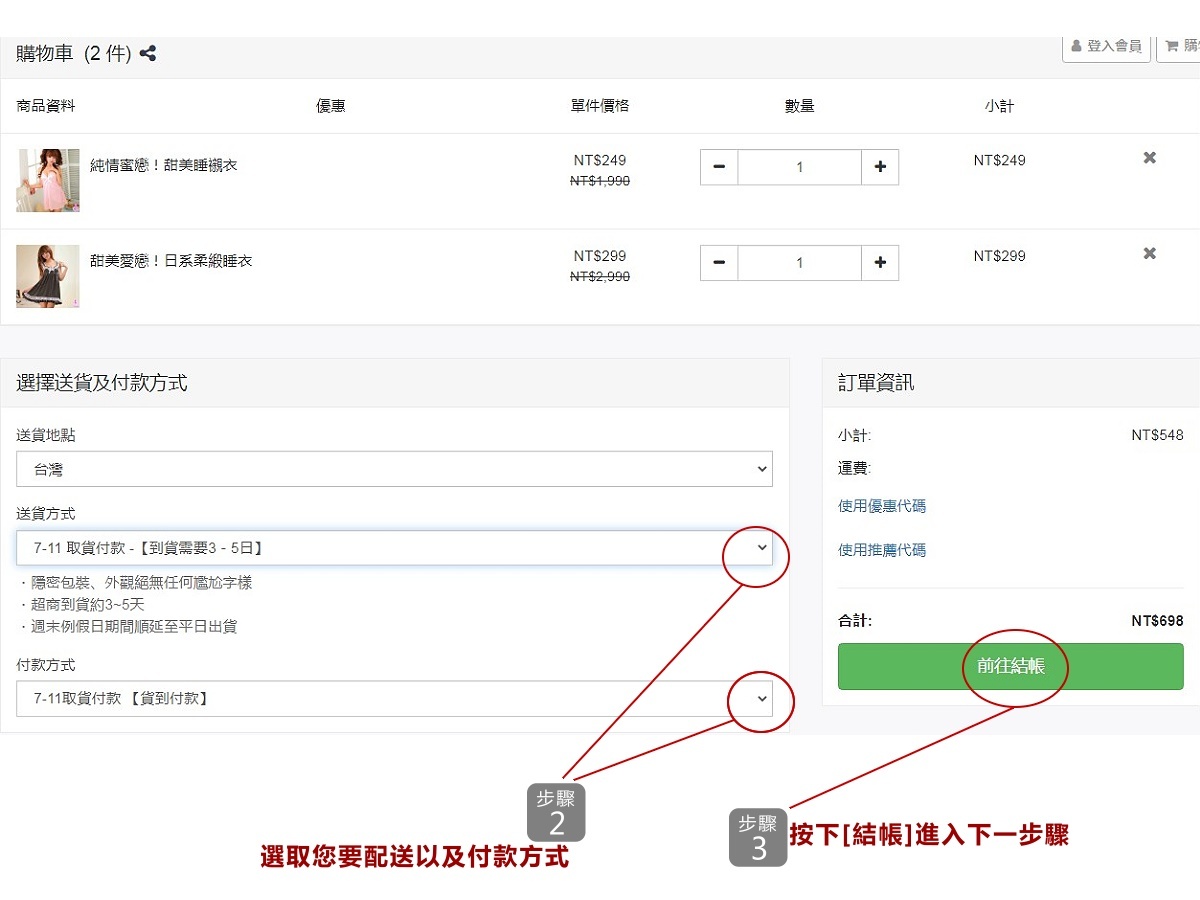1200x900 pixels.
Task: Click the 登入會員 login button
Action: (x=1106, y=46)
